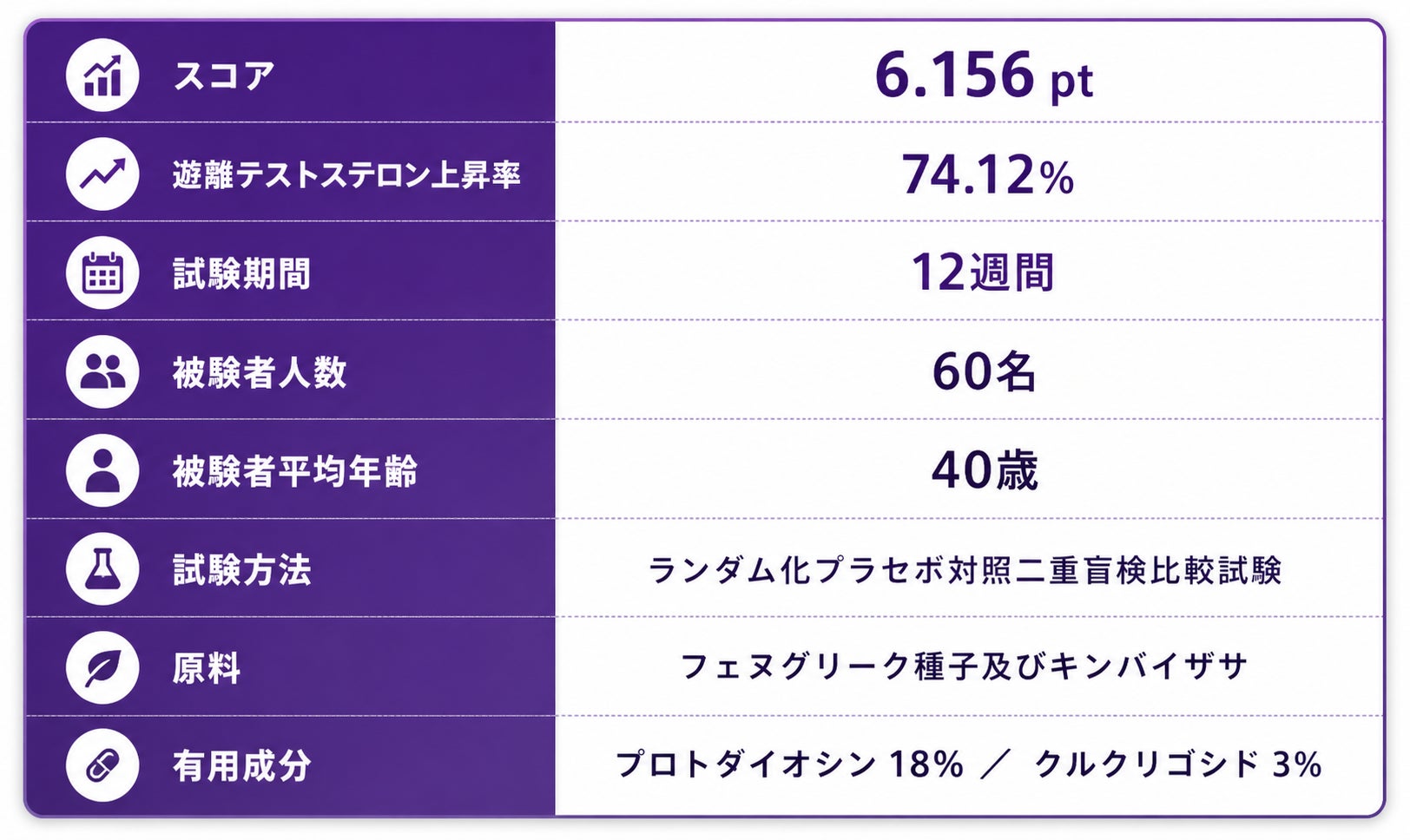Screen dimensions: 1410x840
Task: Click the 6.156 pt score value
Action: tap(984, 75)
